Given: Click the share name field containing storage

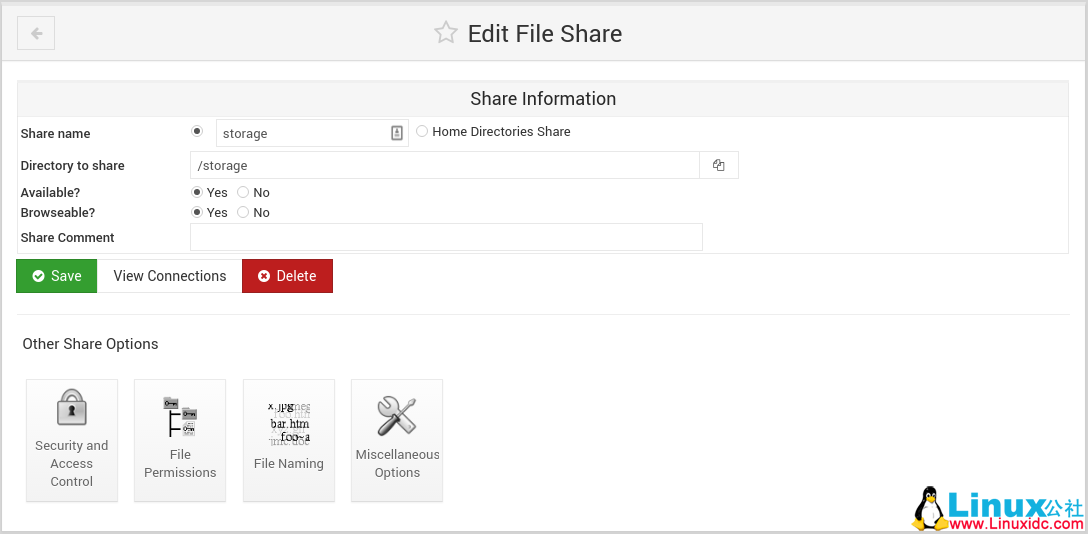Looking at the screenshot, I should click(x=300, y=133).
